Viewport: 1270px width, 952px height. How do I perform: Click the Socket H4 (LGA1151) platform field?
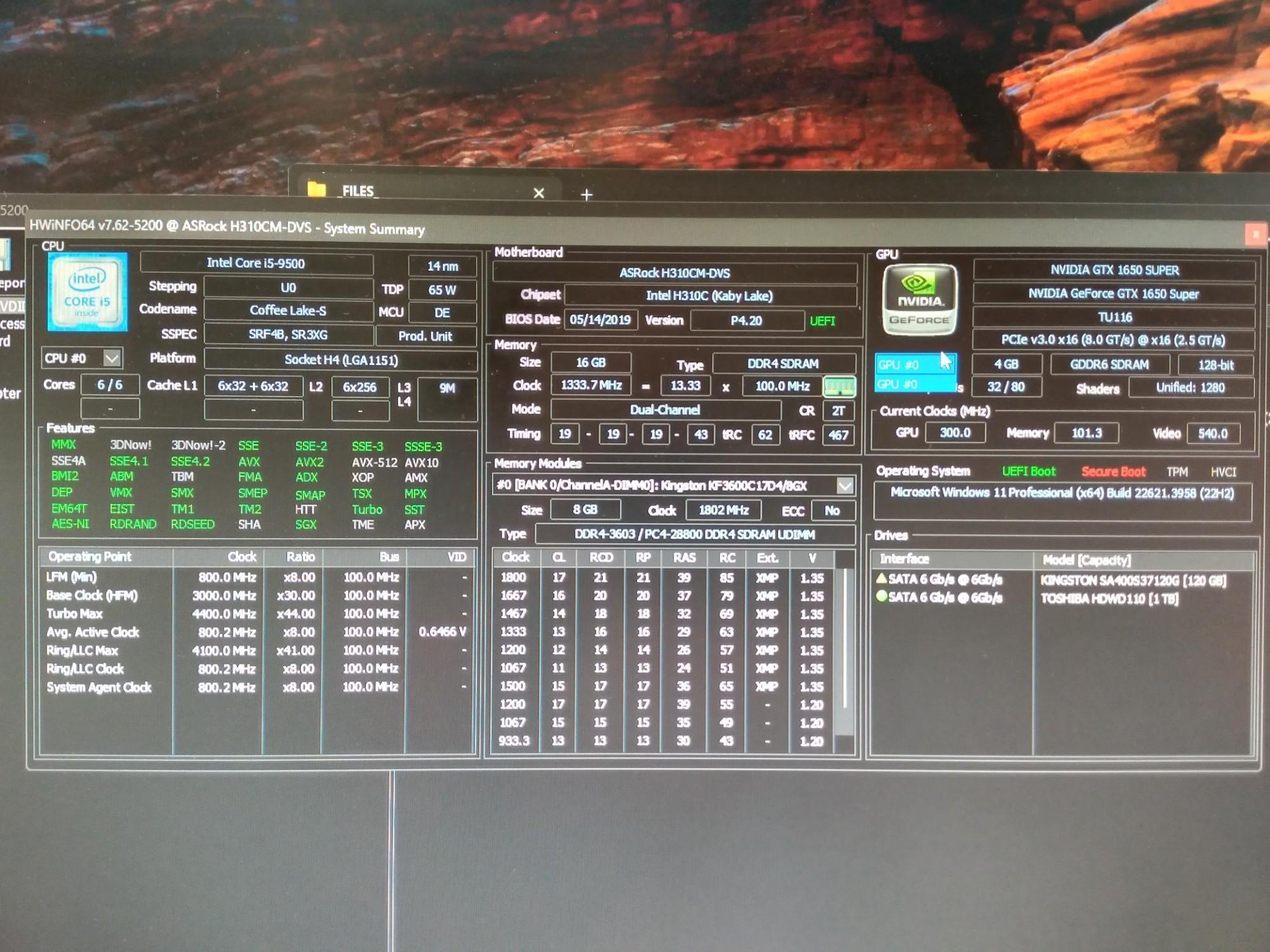[340, 360]
